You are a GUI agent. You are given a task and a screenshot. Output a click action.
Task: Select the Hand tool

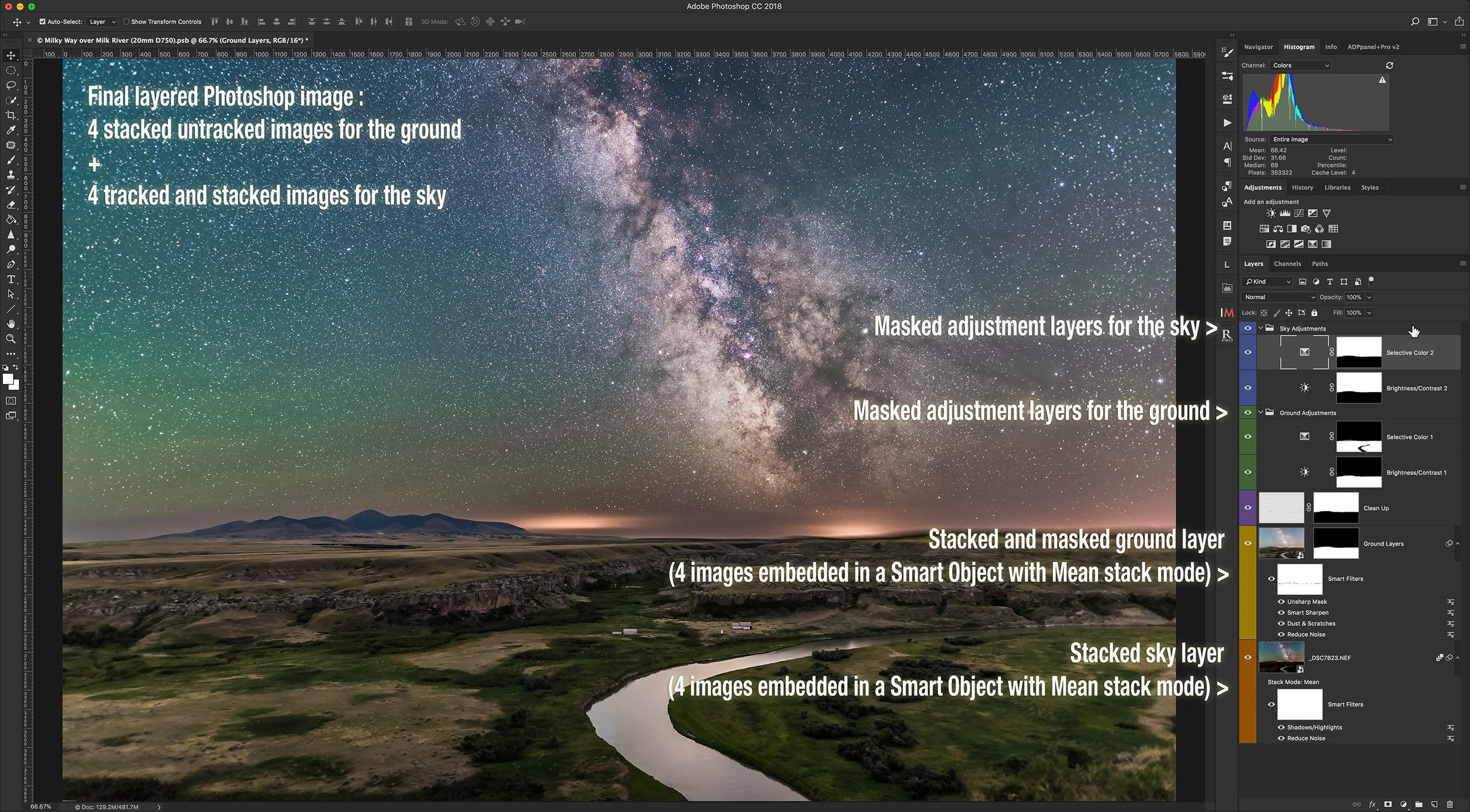(11, 324)
